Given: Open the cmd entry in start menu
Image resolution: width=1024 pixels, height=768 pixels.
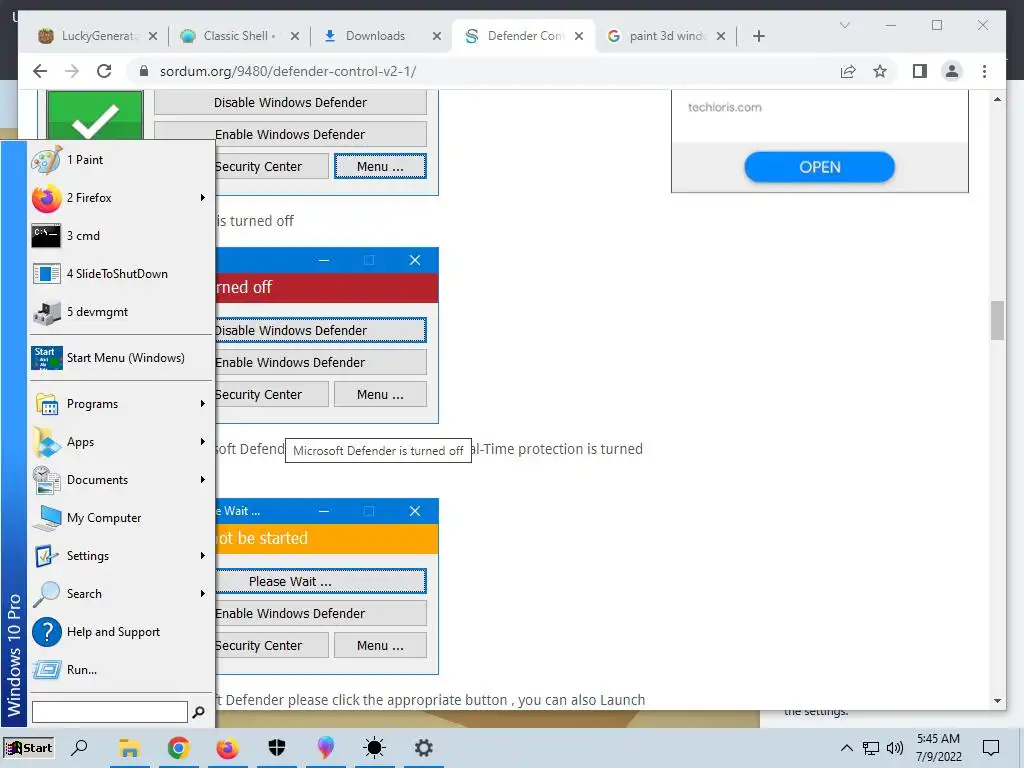Looking at the screenshot, I should tap(121, 236).
